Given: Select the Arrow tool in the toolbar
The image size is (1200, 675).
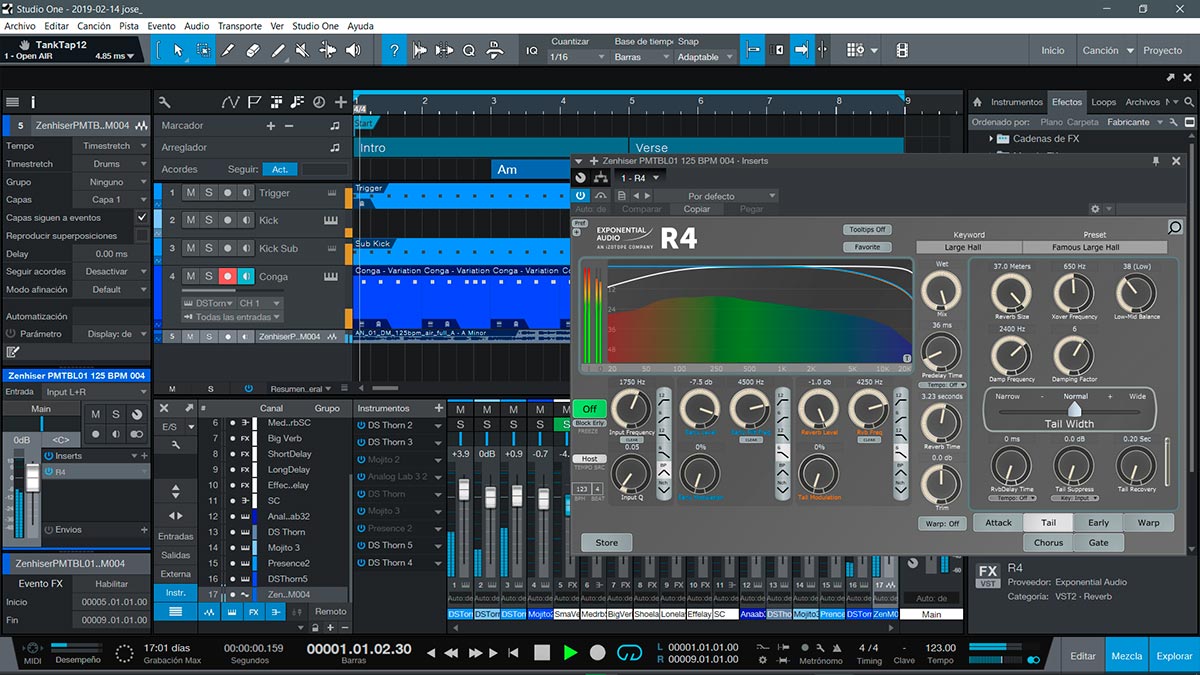Looking at the screenshot, I should pyautogui.click(x=178, y=50).
